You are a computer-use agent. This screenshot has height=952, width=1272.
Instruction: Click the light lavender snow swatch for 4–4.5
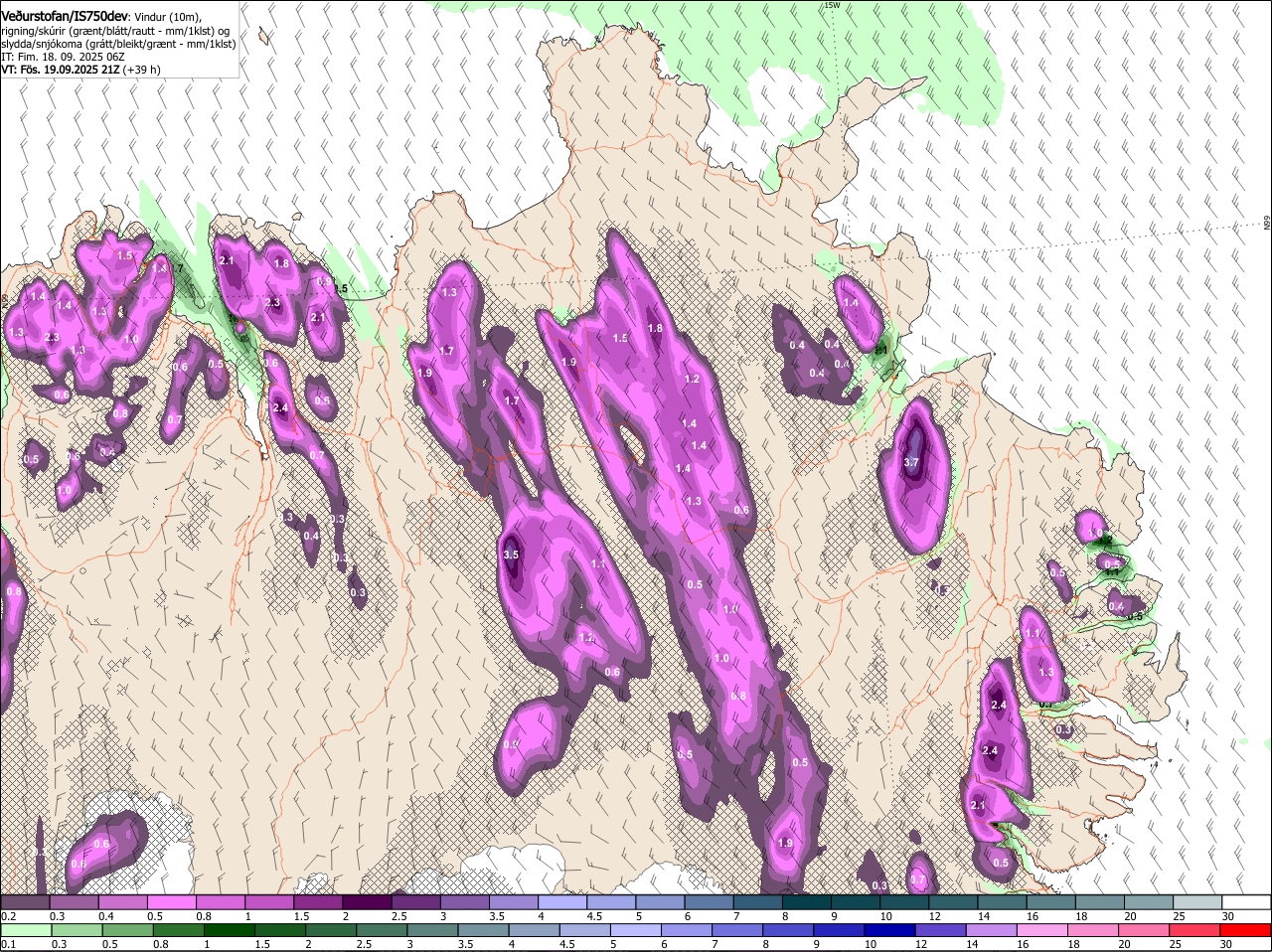[x=561, y=902]
